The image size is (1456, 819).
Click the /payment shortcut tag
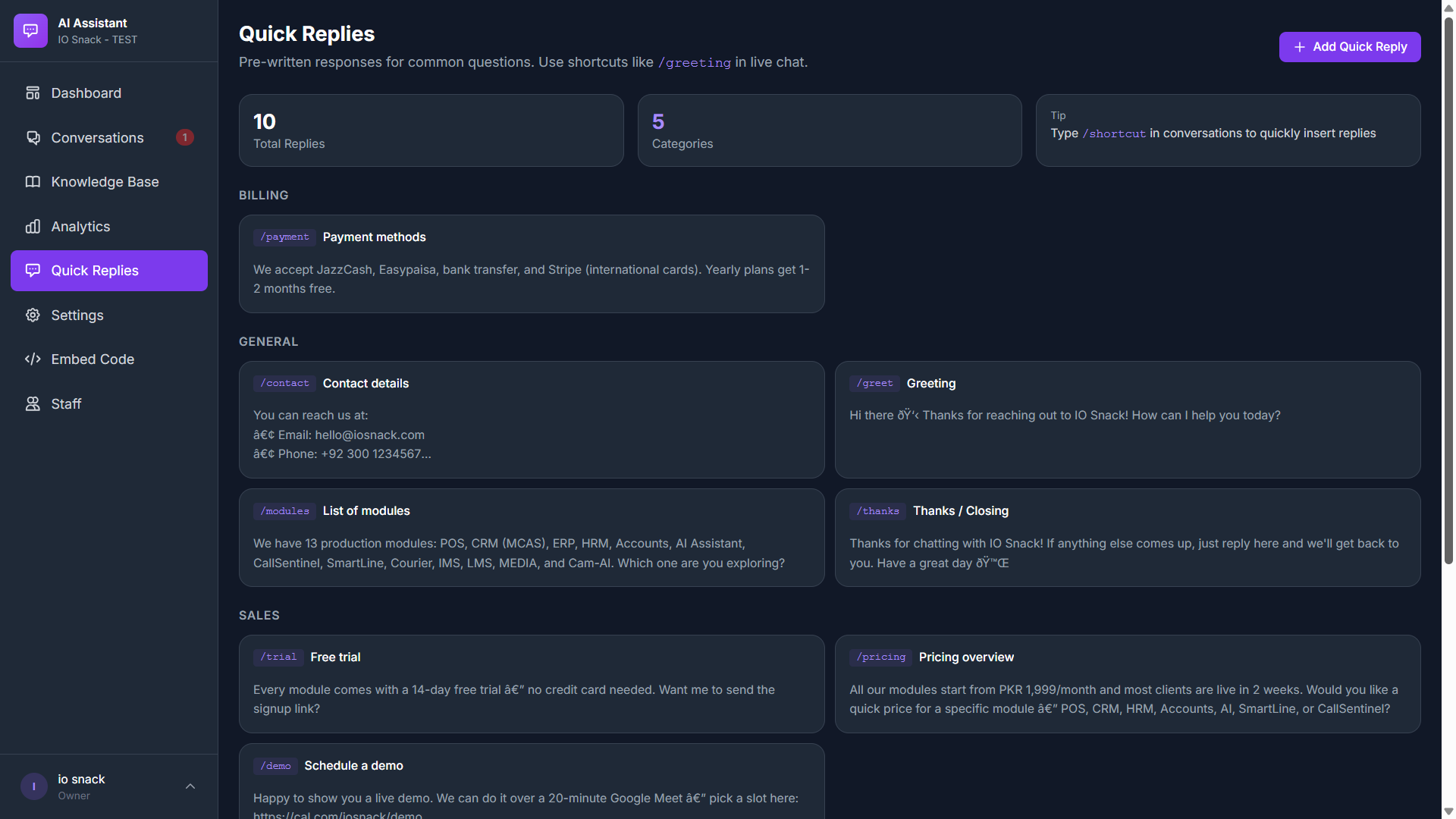pyautogui.click(x=284, y=237)
